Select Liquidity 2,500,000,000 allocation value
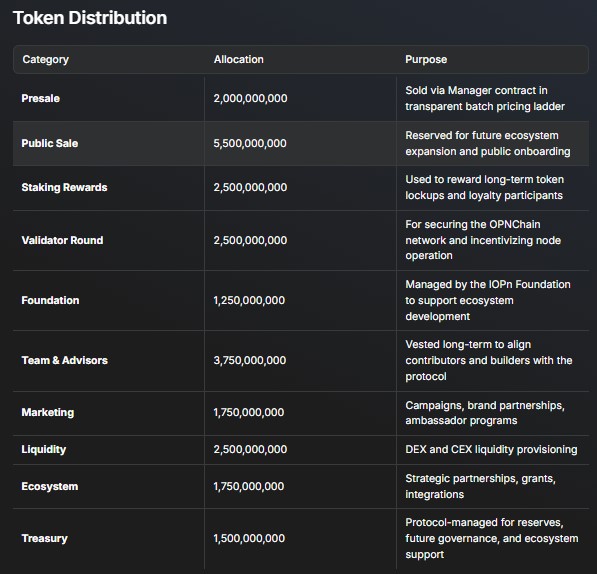 coord(251,449)
